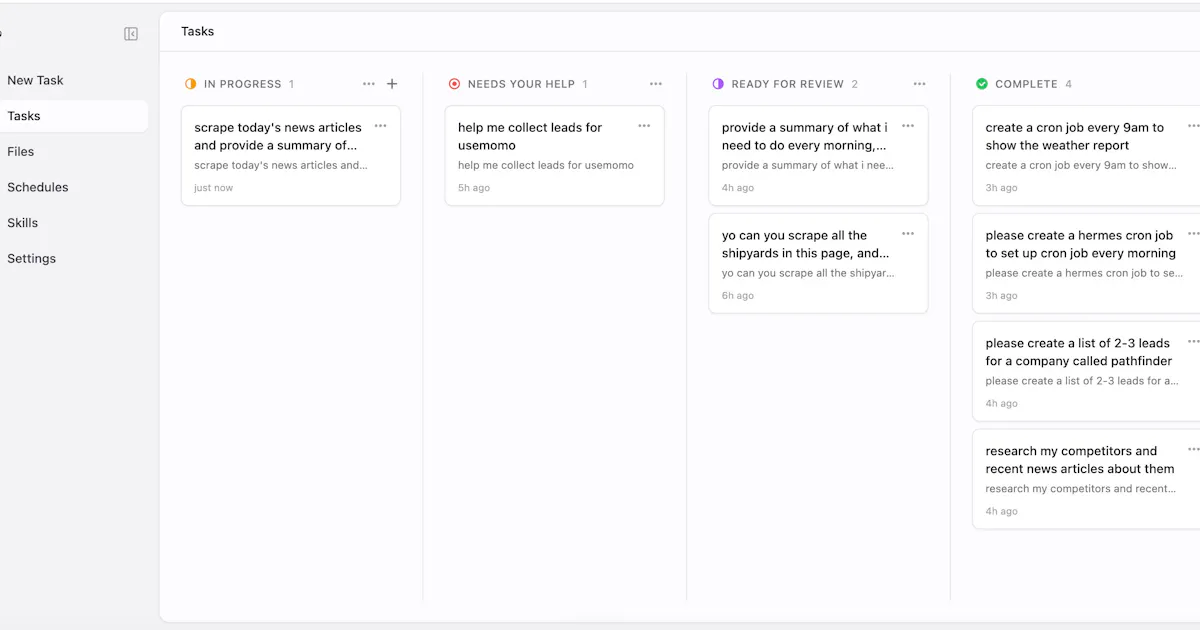Open the In Progress column options menu

(x=369, y=84)
